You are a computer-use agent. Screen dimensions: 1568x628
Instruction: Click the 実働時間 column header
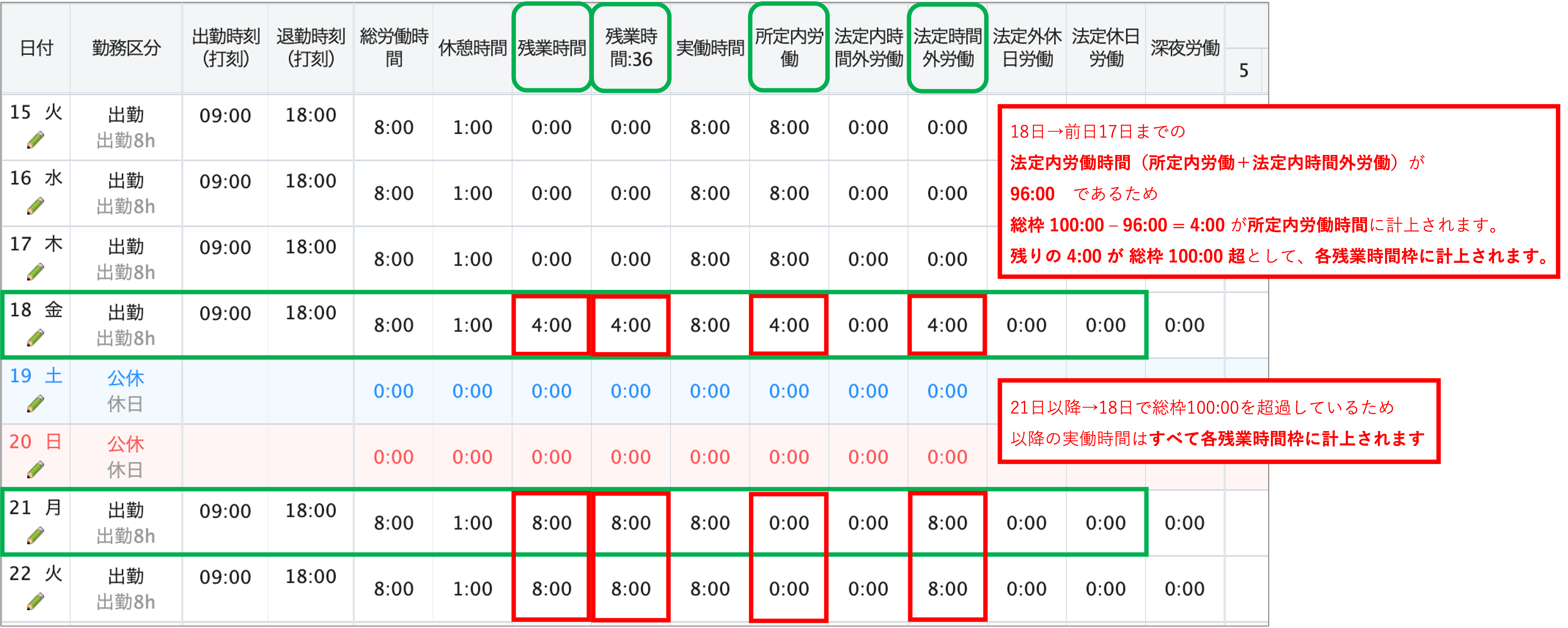click(x=710, y=47)
